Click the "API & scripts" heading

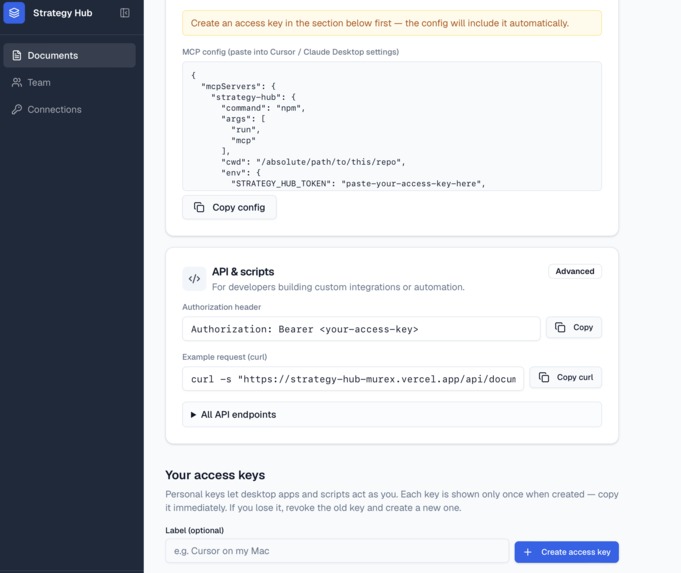click(243, 272)
